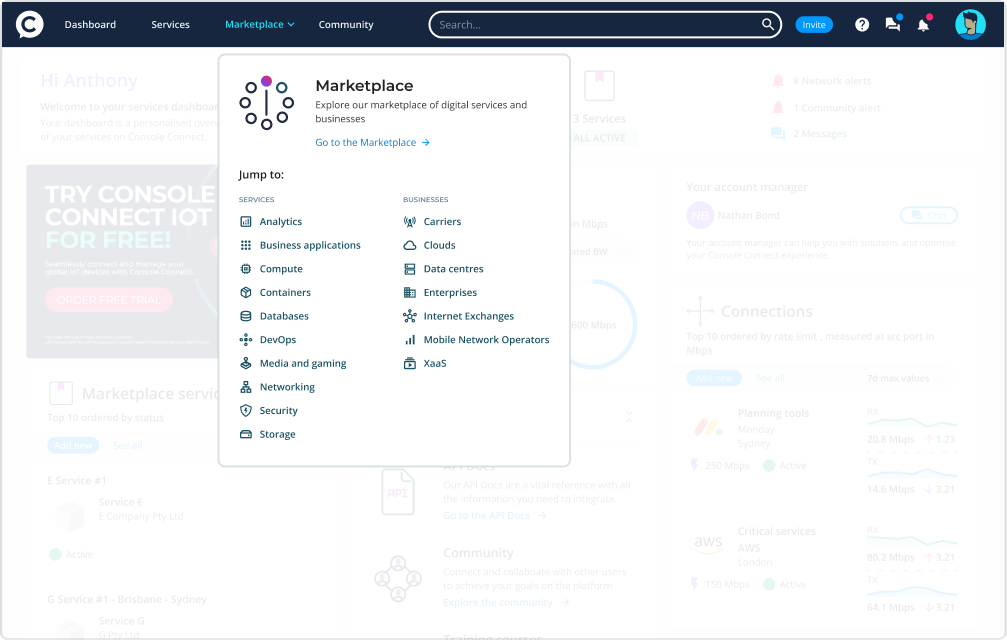
Task: Select Media and gaming entry
Action: pyautogui.click(x=302, y=363)
